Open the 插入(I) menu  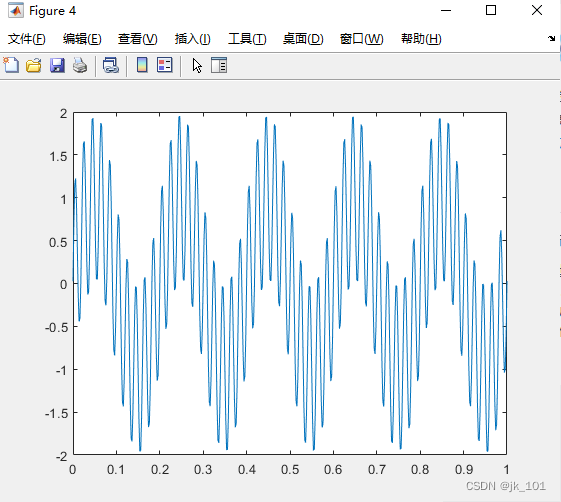click(192, 39)
